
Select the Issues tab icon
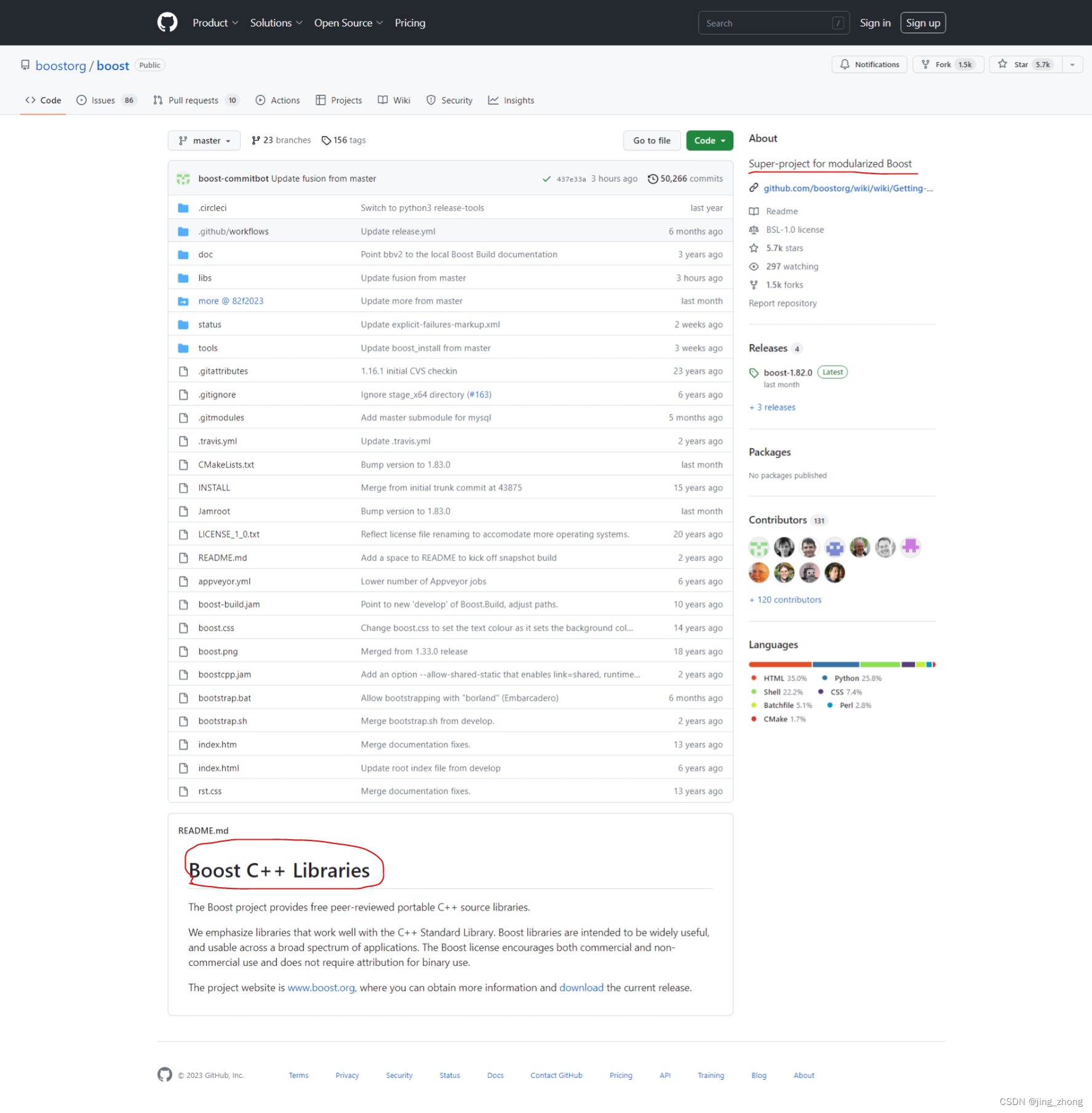pyautogui.click(x=81, y=100)
